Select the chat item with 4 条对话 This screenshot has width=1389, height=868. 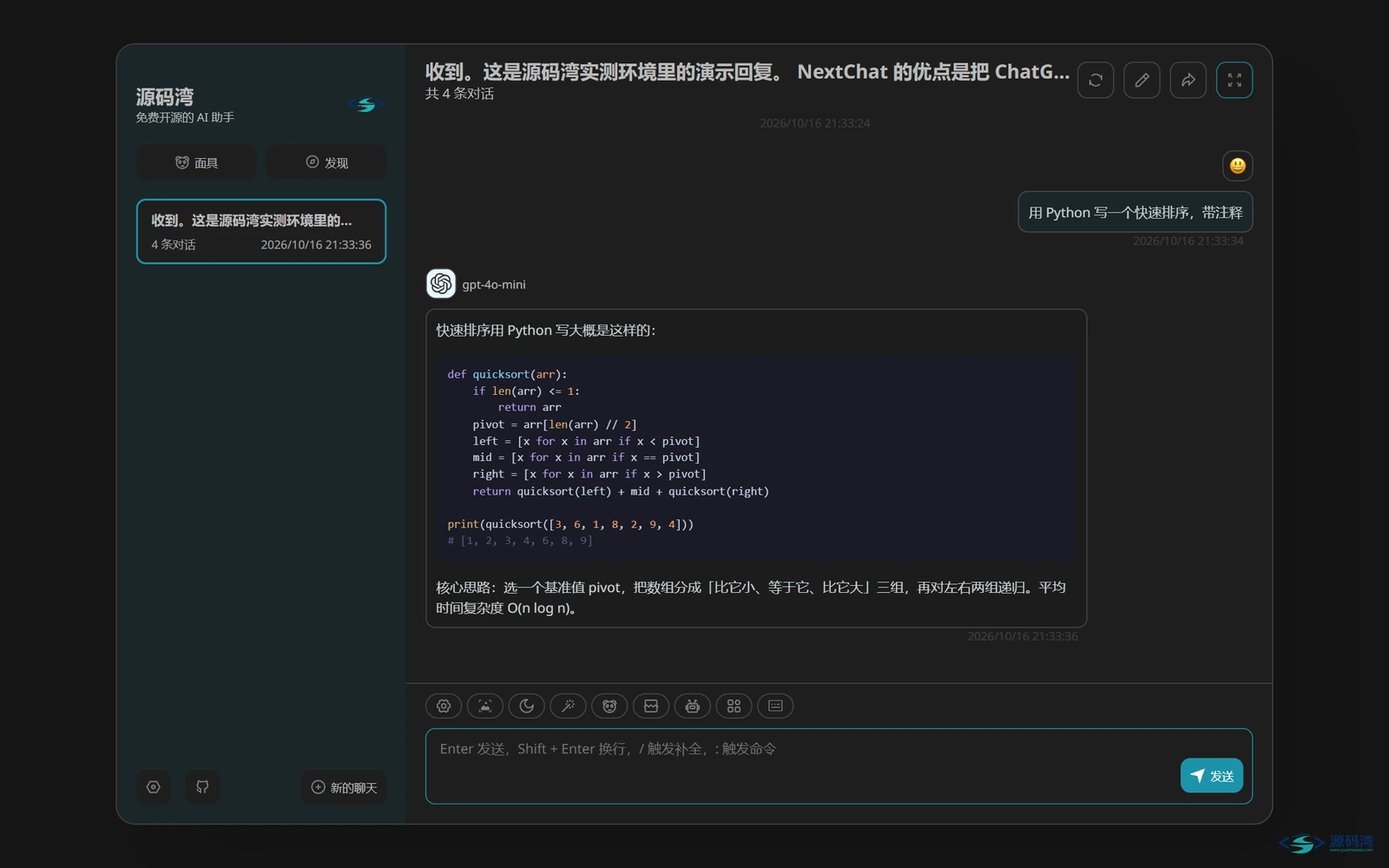point(261,232)
